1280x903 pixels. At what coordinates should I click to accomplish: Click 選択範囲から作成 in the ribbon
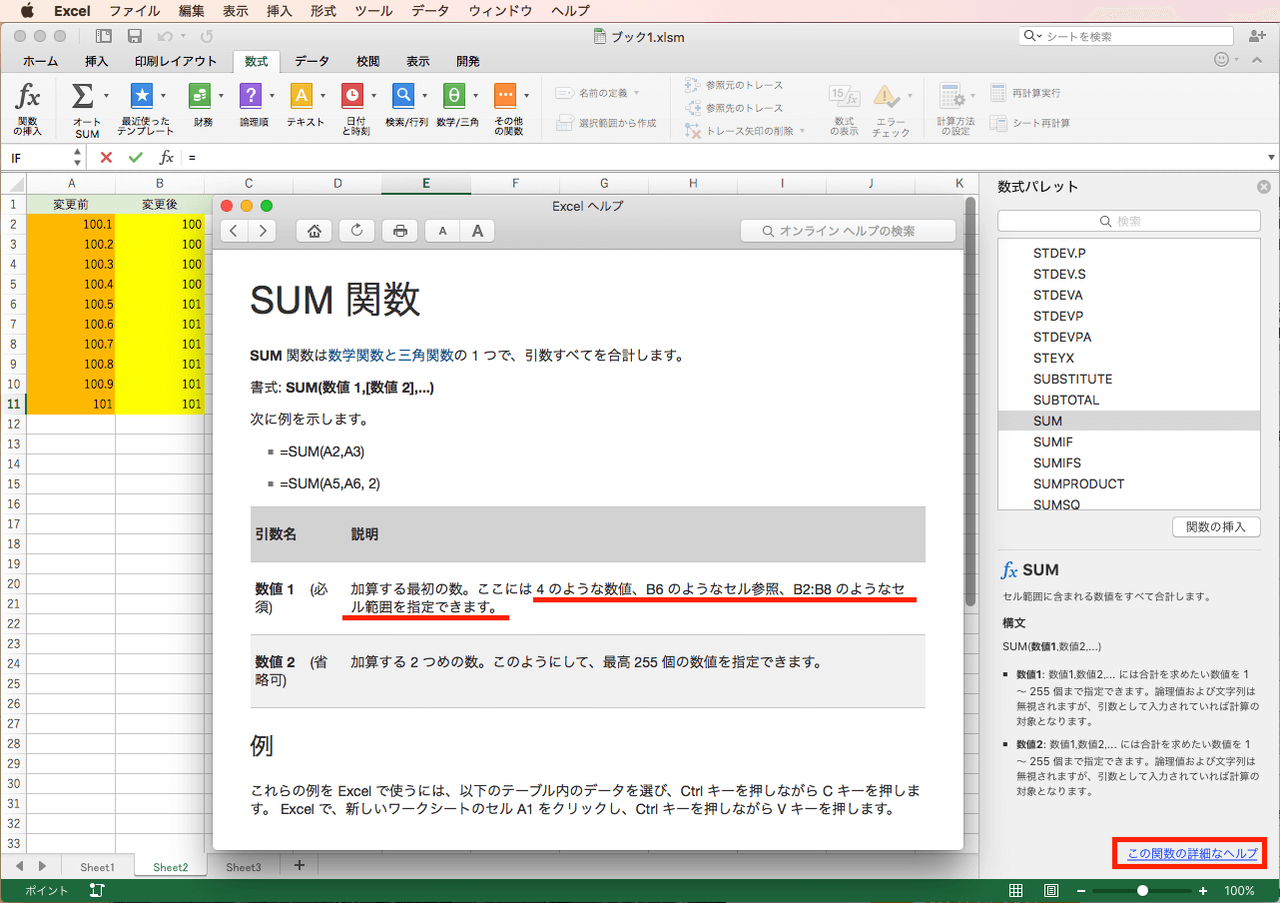click(x=606, y=123)
